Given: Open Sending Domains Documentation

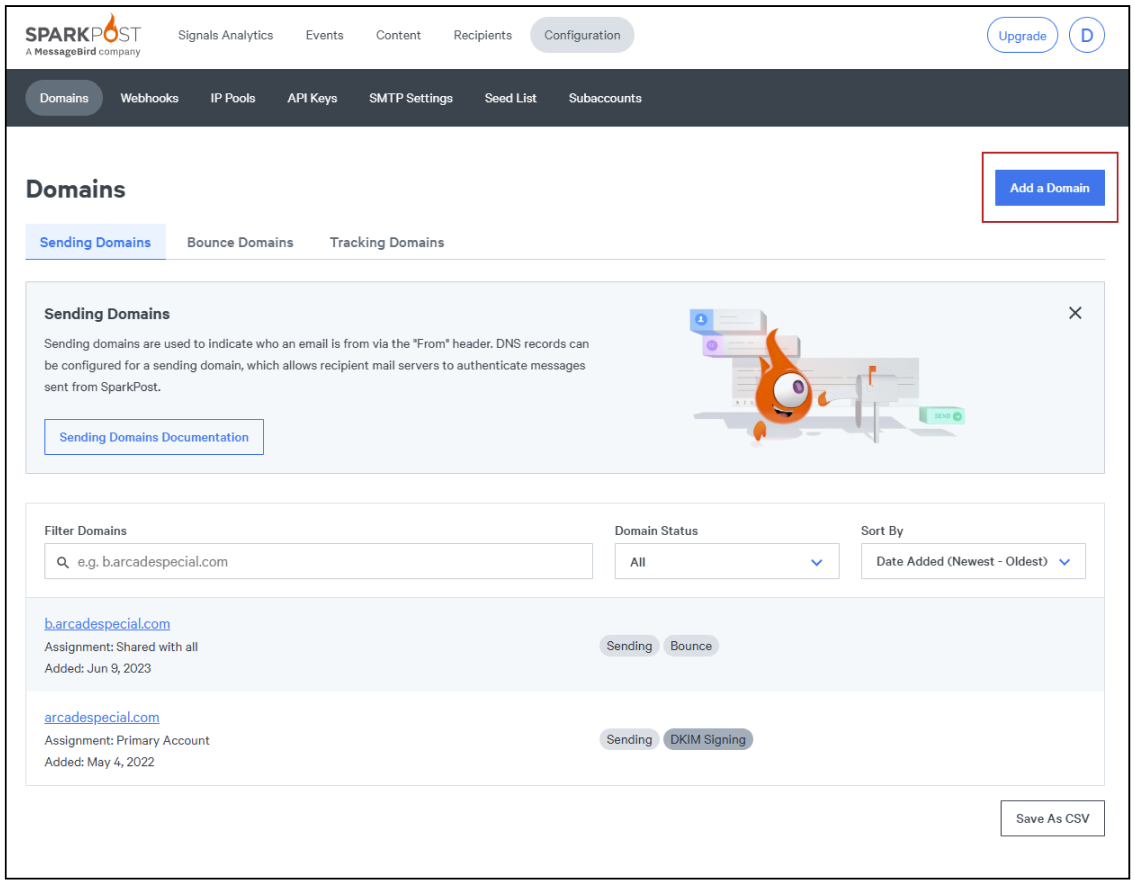Looking at the screenshot, I should (x=153, y=437).
